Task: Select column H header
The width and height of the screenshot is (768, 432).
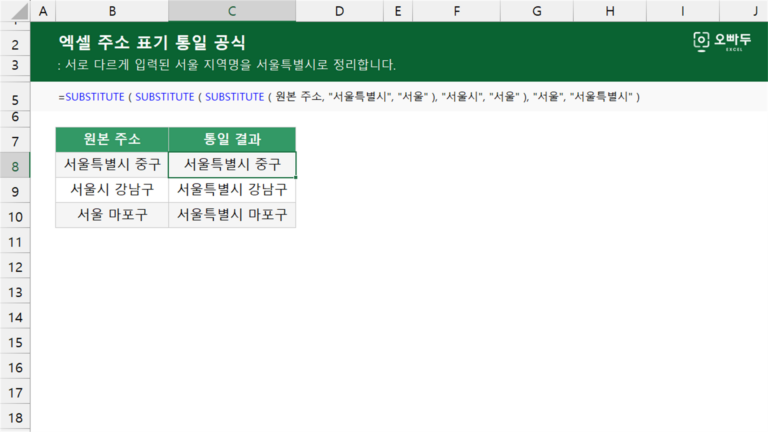Action: 610,11
